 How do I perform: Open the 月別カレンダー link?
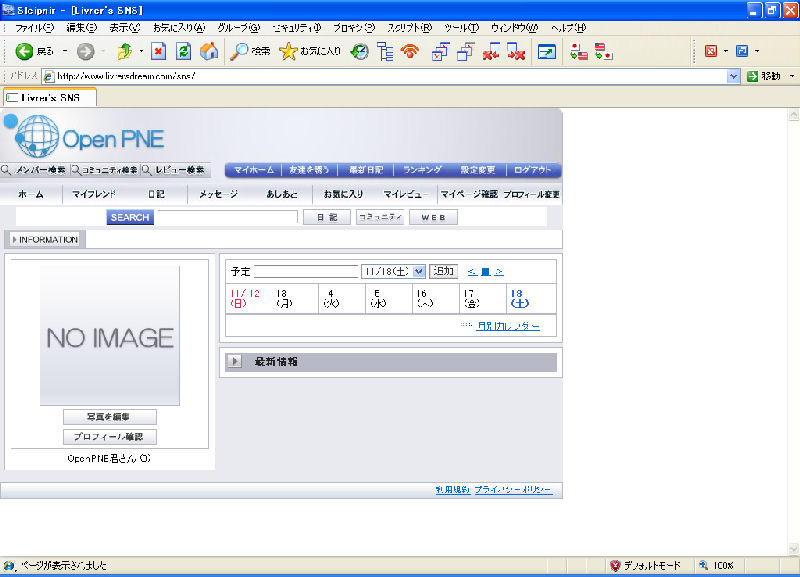pyautogui.click(x=507, y=326)
